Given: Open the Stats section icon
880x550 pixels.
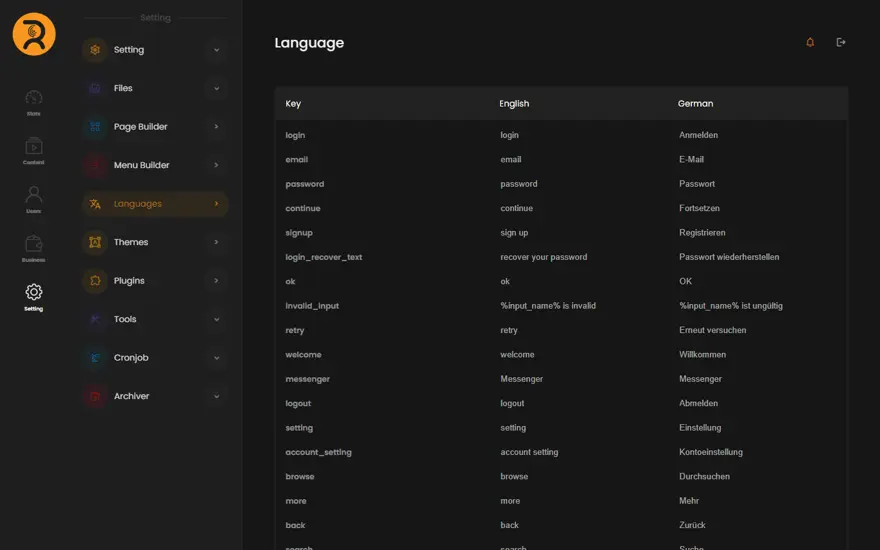Looking at the screenshot, I should (34, 98).
